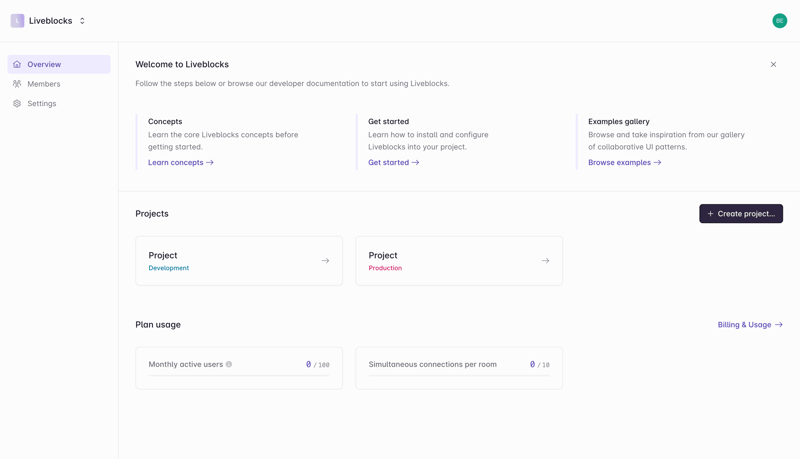Open the Browse examples link

(624, 162)
